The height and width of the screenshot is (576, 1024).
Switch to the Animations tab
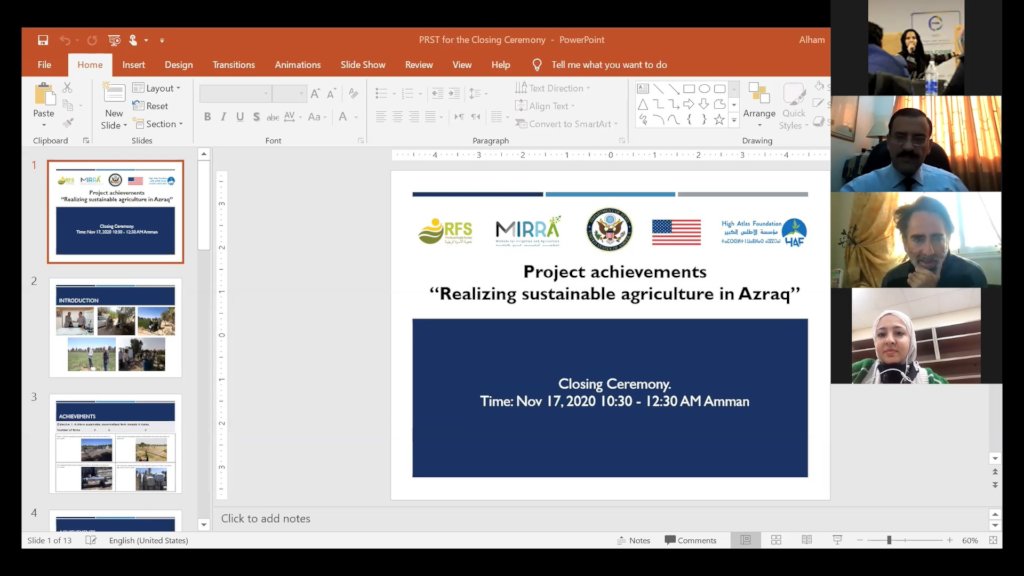click(x=297, y=65)
